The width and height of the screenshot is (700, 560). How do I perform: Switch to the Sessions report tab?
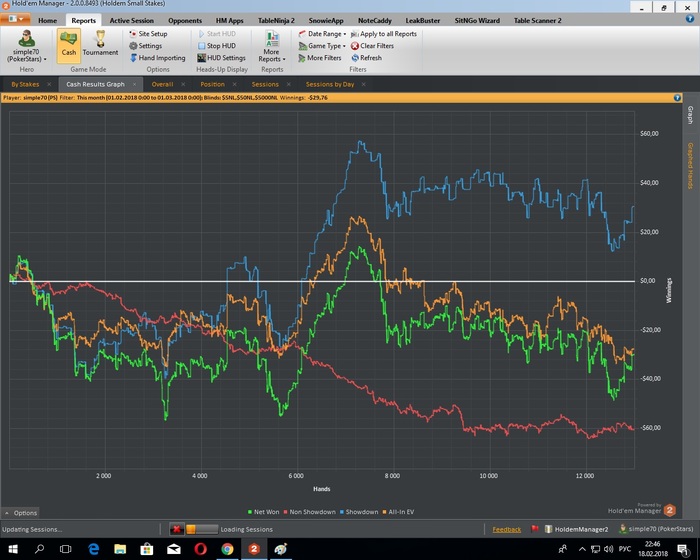[x=265, y=84]
